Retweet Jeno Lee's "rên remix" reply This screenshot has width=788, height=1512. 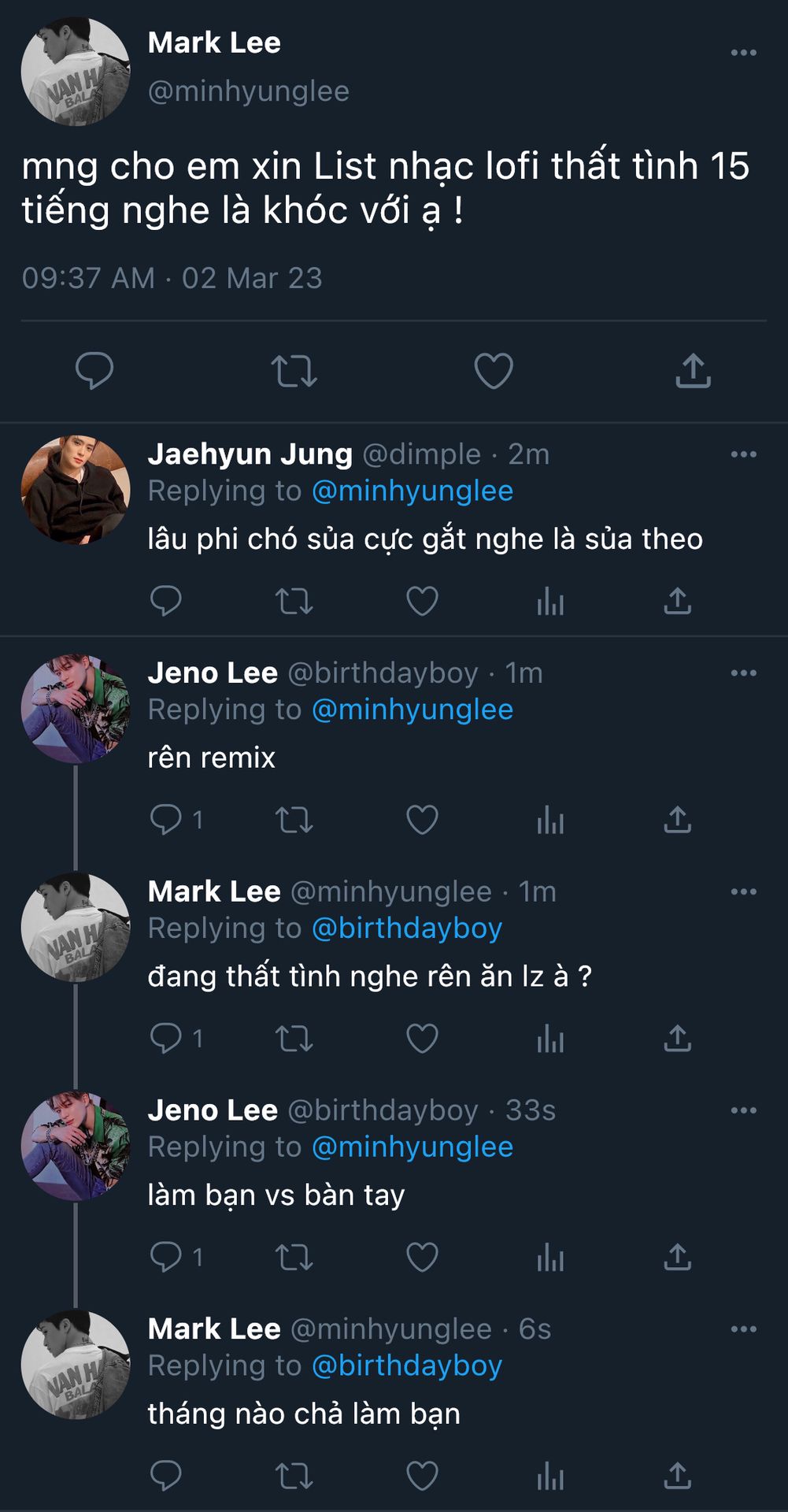(294, 821)
